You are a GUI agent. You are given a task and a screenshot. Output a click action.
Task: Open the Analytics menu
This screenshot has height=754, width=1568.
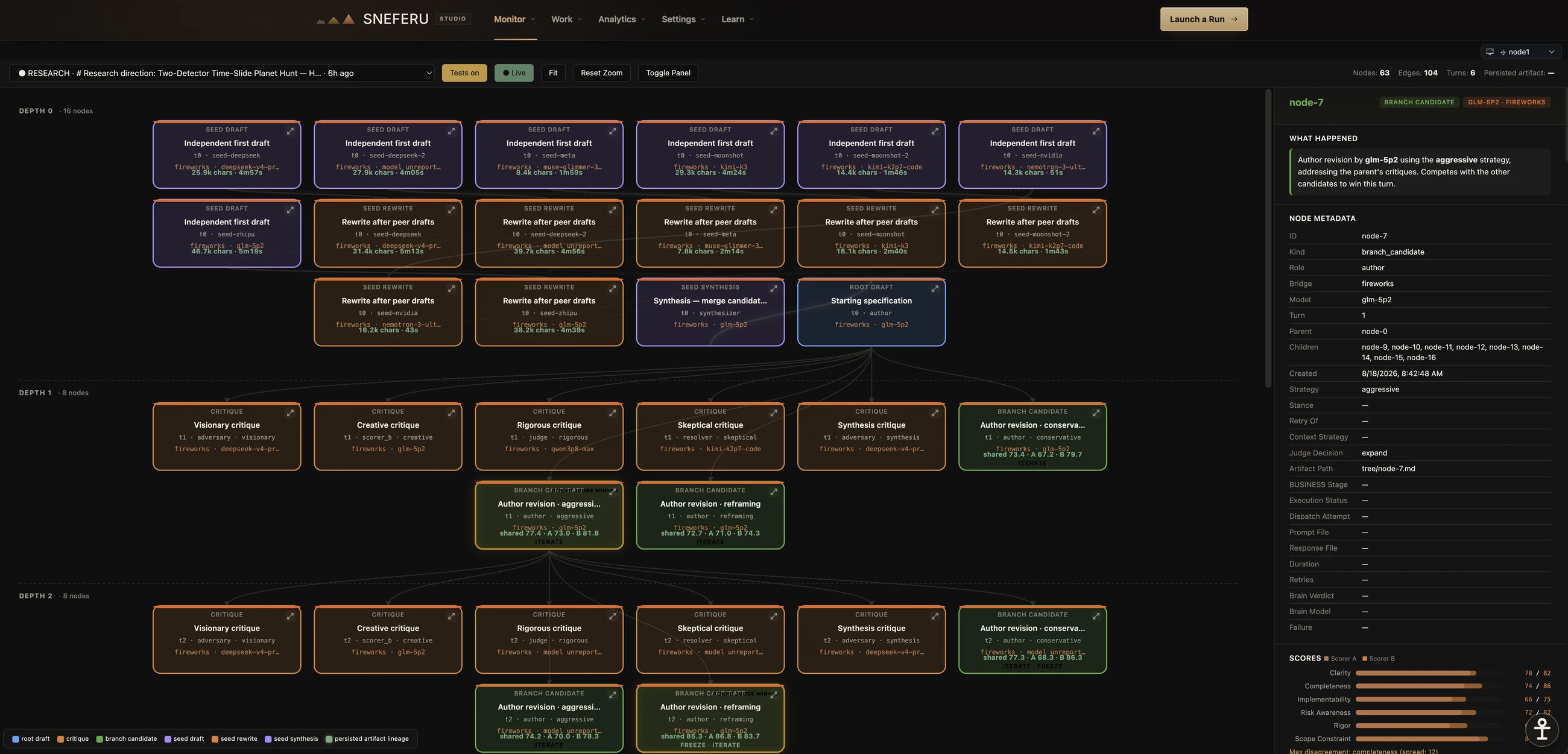pos(622,19)
